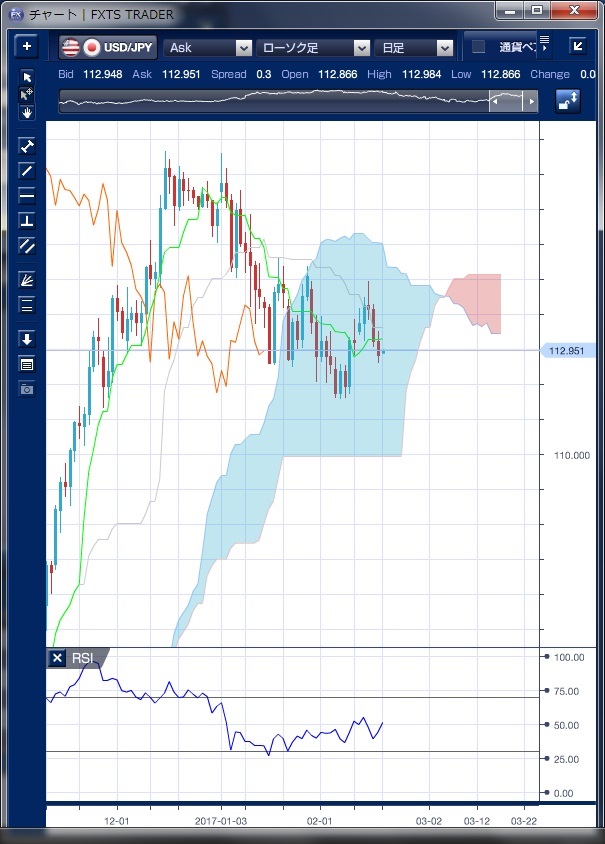Screen dimensions: 605x844
Task: Click the down arrow toolbar icon
Action: click(27, 339)
